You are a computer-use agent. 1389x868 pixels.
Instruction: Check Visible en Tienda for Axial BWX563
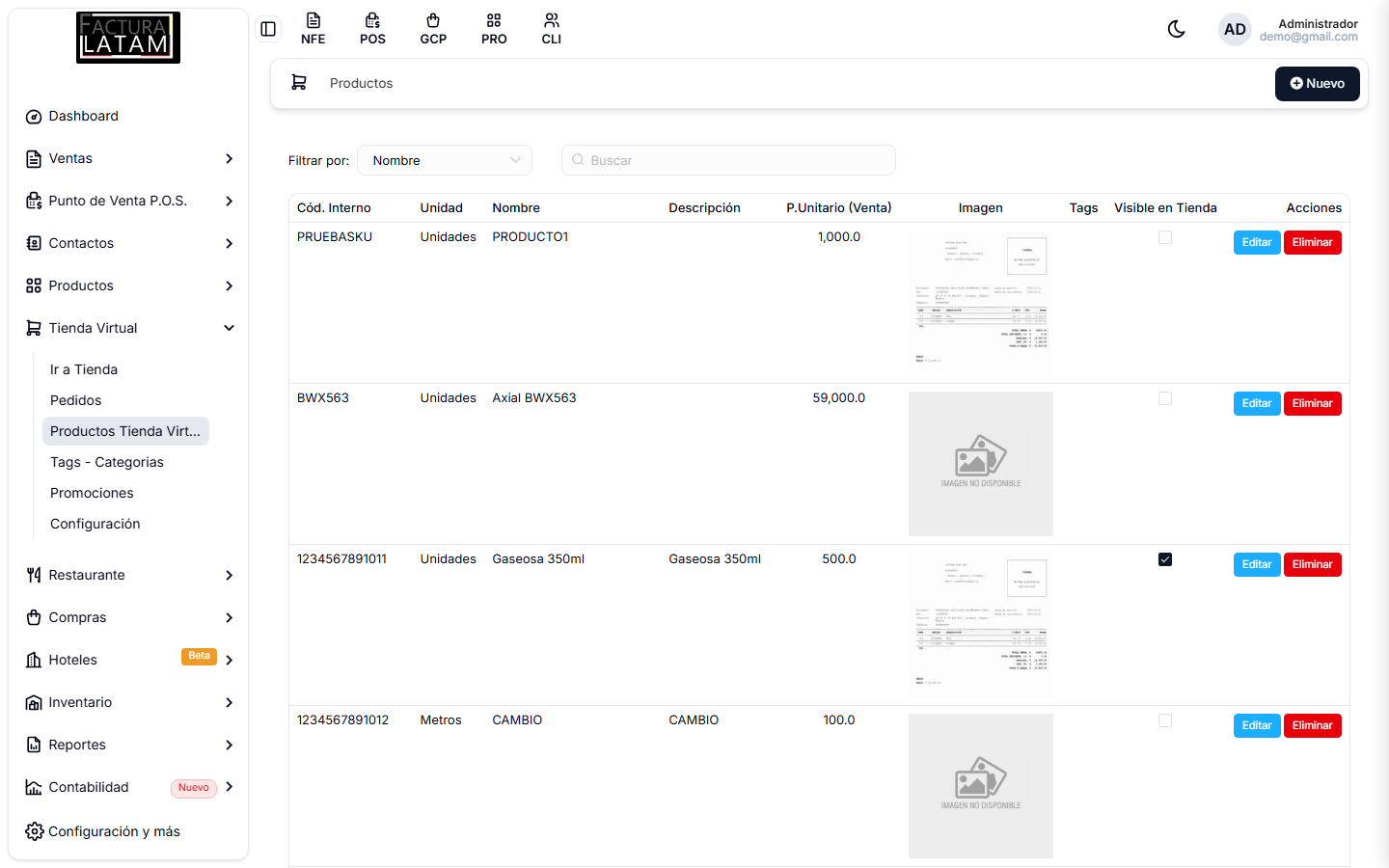(1165, 398)
